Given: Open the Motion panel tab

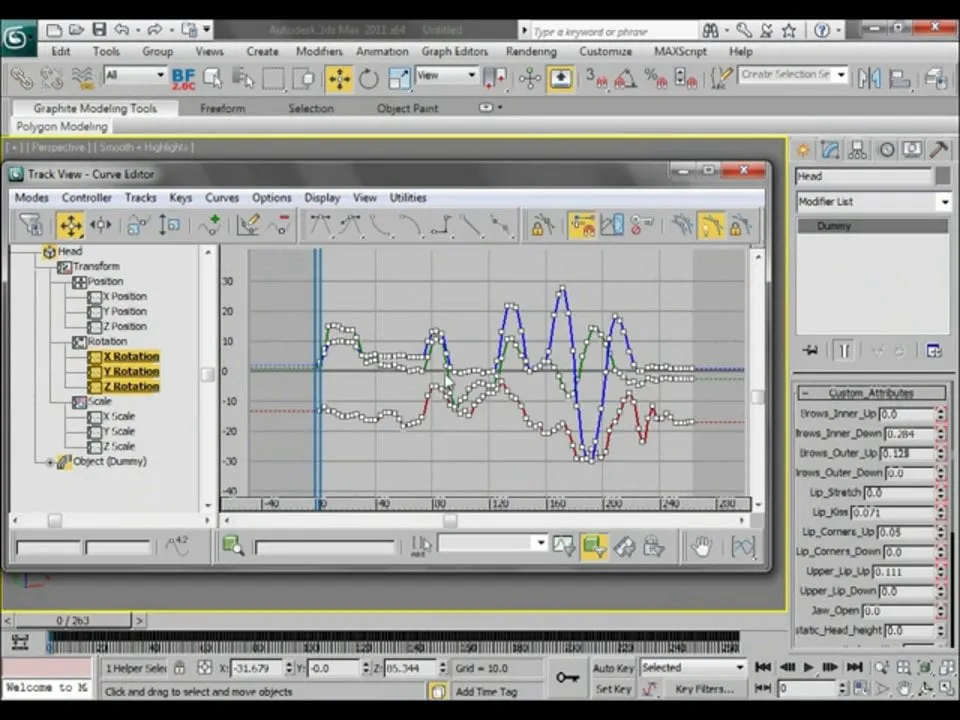Looking at the screenshot, I should 886,149.
